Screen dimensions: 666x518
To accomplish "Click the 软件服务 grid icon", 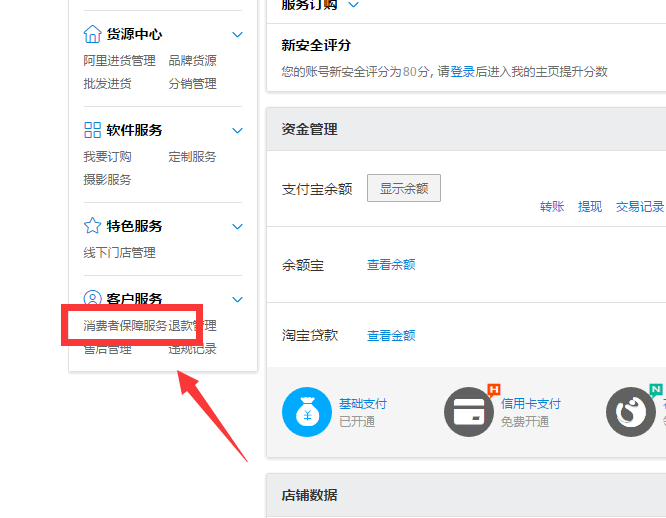I will pos(92,130).
